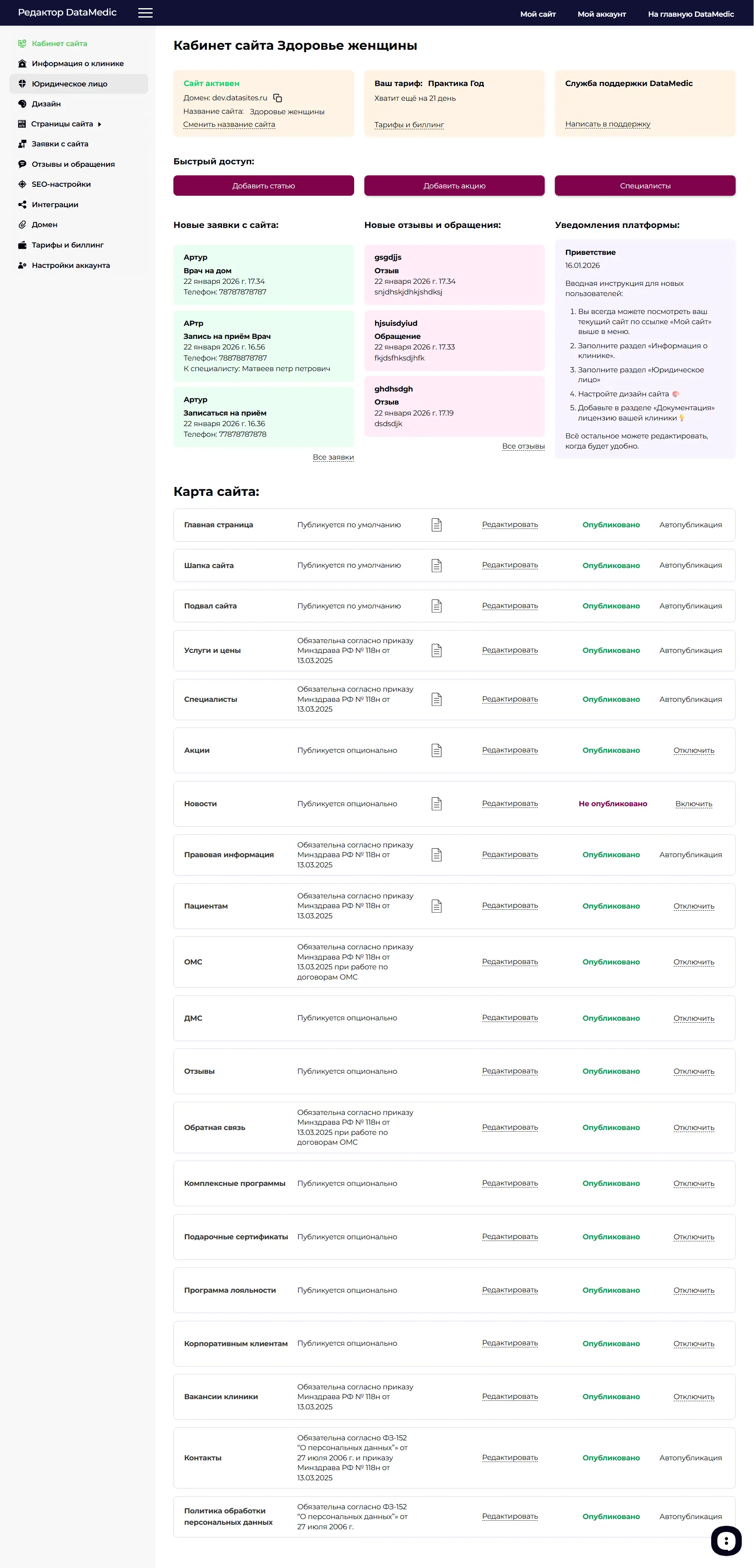This screenshot has width=754, height=1568.
Task: Click the Дизайн palette icon in sidebar
Action: (x=22, y=104)
